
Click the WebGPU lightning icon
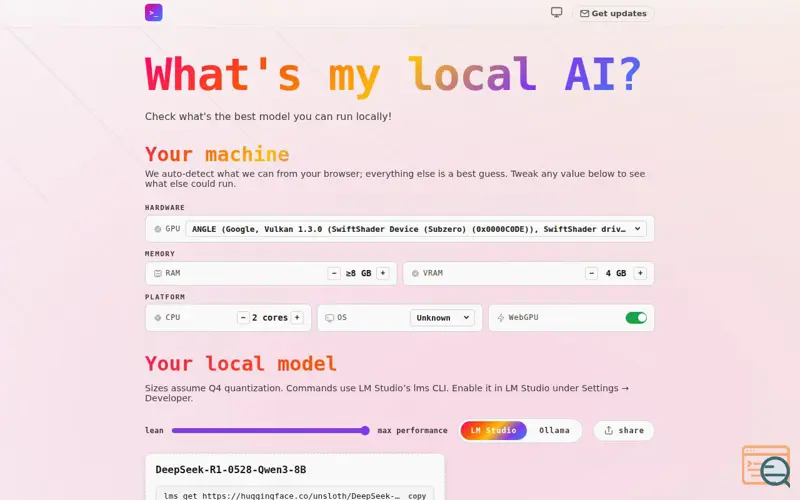coord(501,318)
